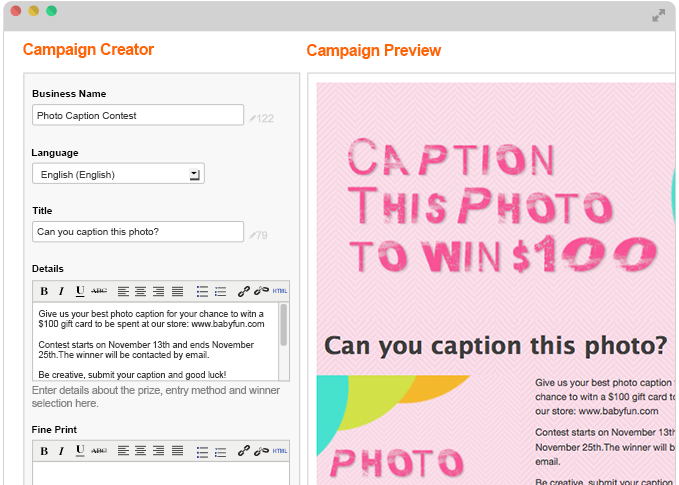Insert numbered list in Fine Print editor
Image resolution: width=679 pixels, height=485 pixels.
pyautogui.click(x=220, y=452)
